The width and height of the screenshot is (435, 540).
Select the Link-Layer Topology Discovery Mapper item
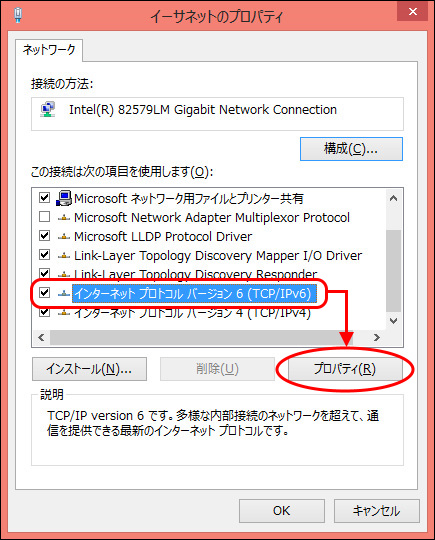218,256
